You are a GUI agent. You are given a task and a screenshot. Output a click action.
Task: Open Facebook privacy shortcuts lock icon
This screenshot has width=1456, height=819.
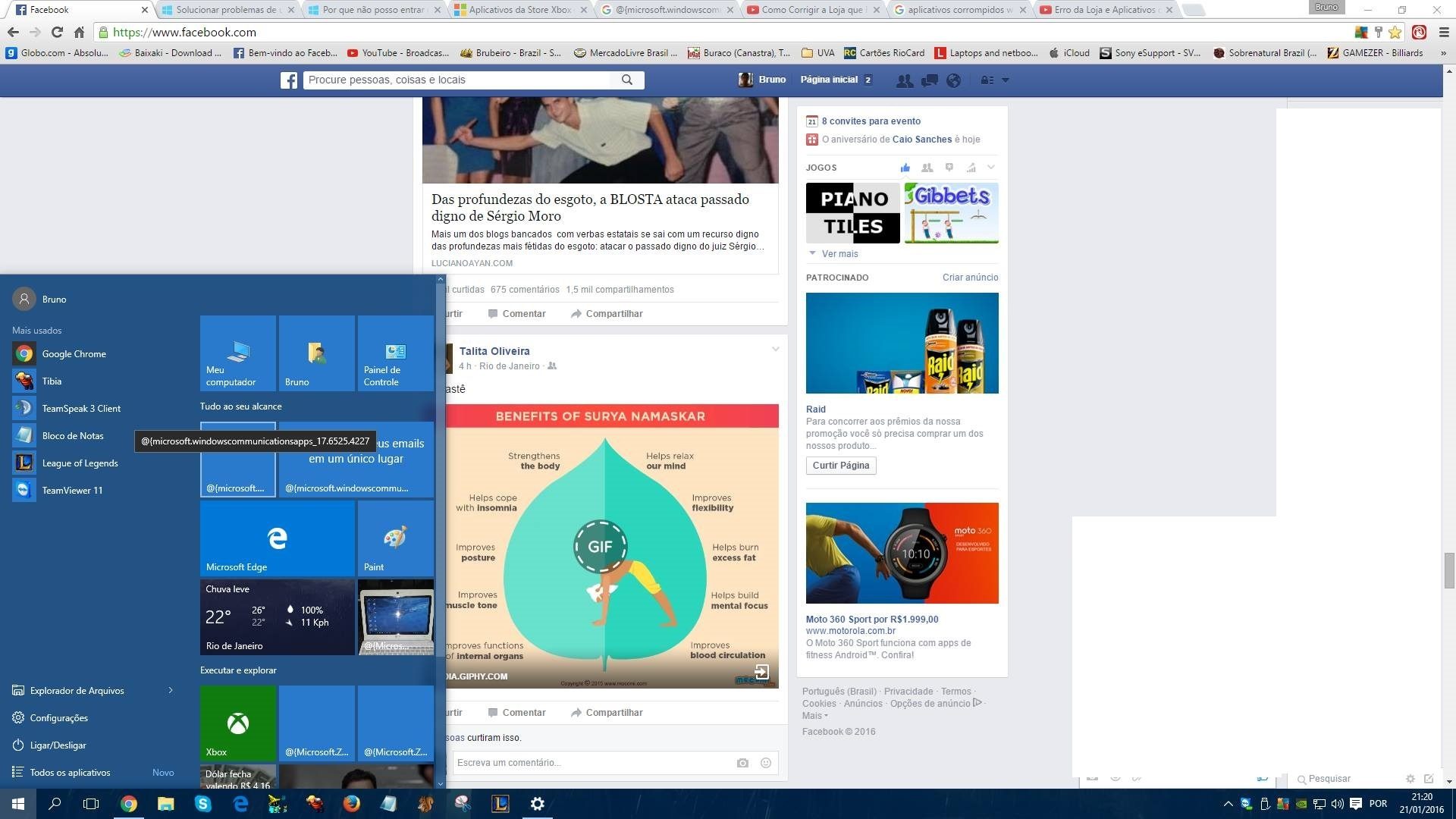pos(987,80)
